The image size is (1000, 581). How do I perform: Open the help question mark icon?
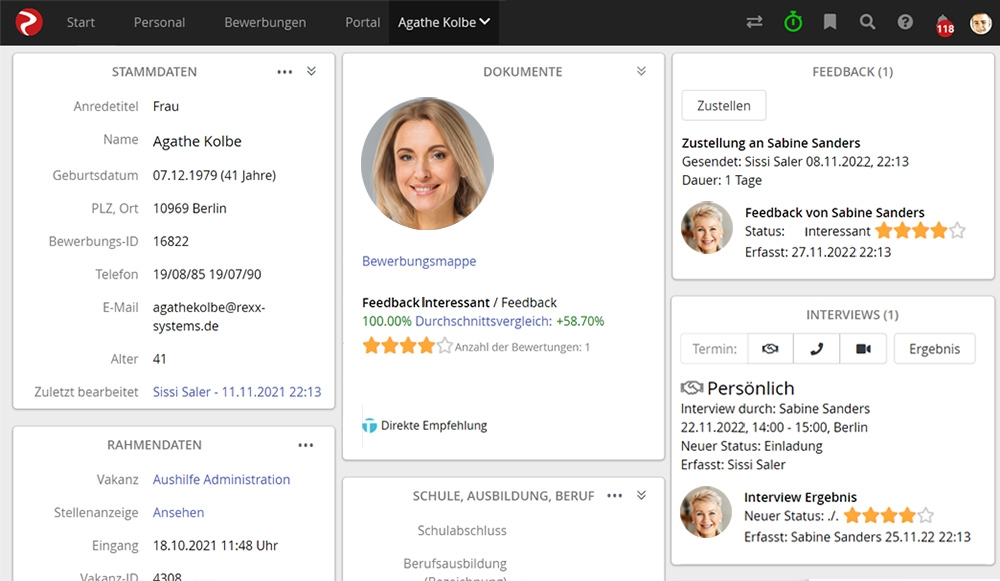(905, 22)
